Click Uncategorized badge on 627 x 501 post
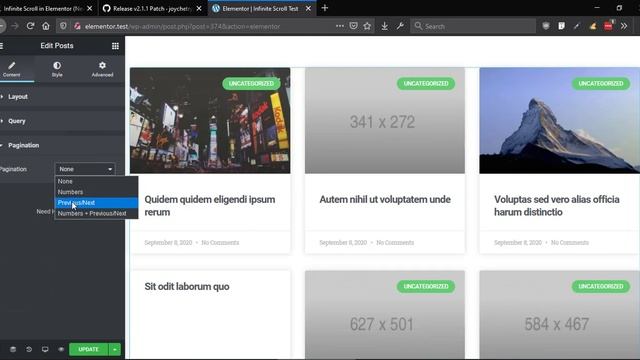Image resolution: width=640 pixels, height=360 pixels. tap(426, 287)
